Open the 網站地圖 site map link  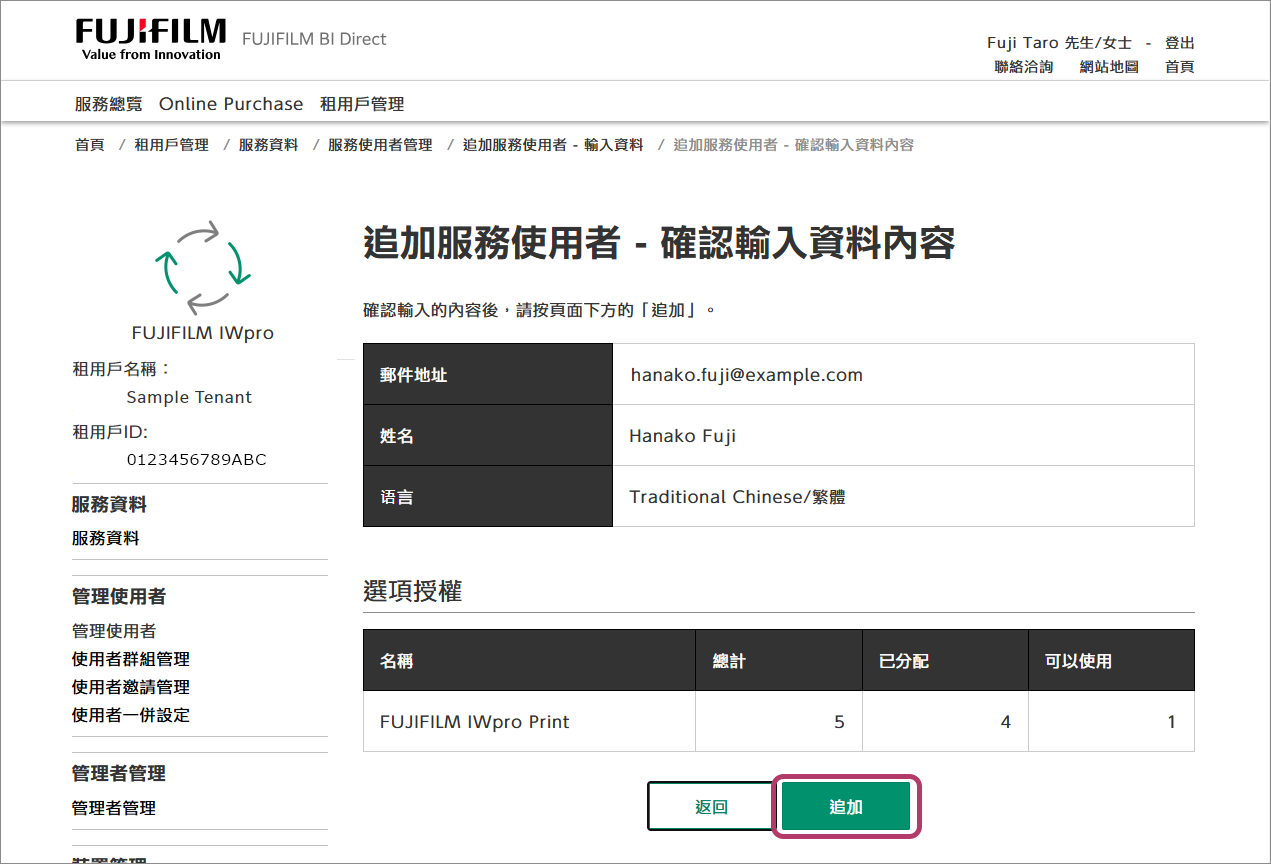pos(1109,67)
